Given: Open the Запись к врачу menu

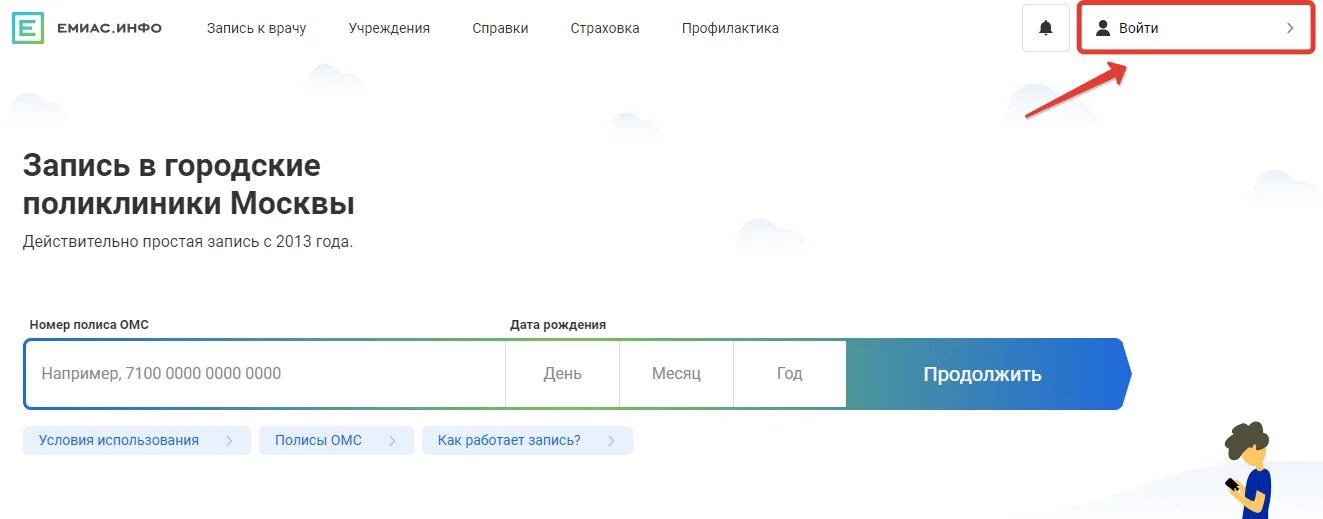Looking at the screenshot, I should [x=256, y=28].
